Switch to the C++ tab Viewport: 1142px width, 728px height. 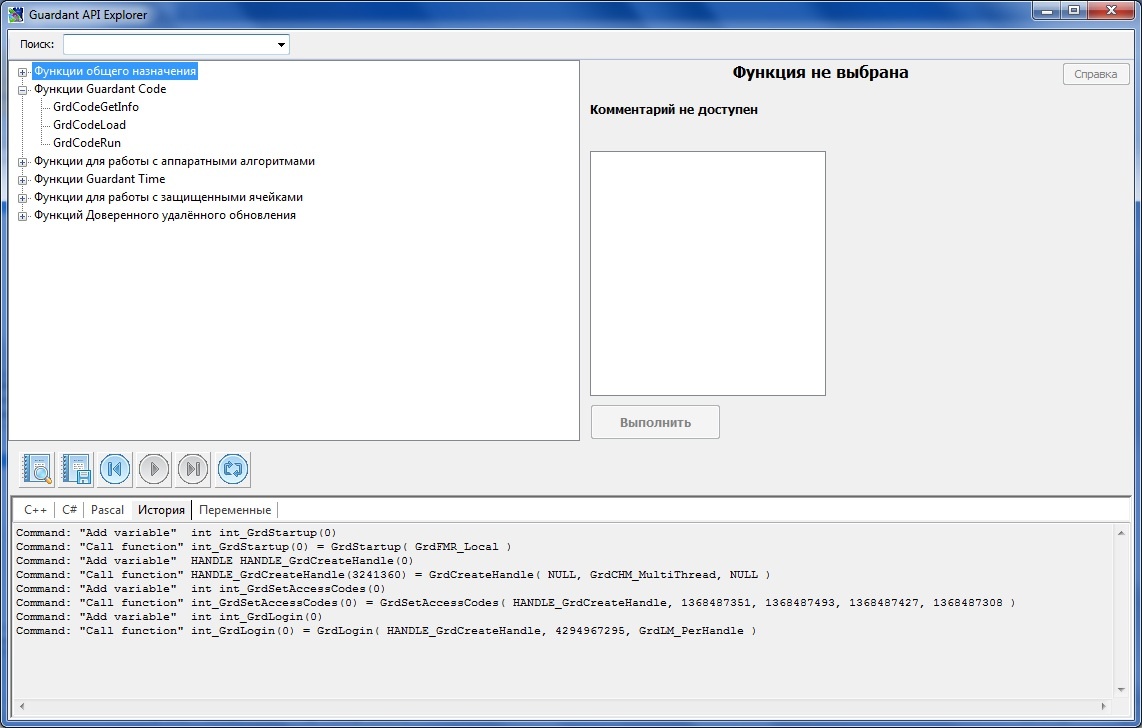tap(35, 510)
